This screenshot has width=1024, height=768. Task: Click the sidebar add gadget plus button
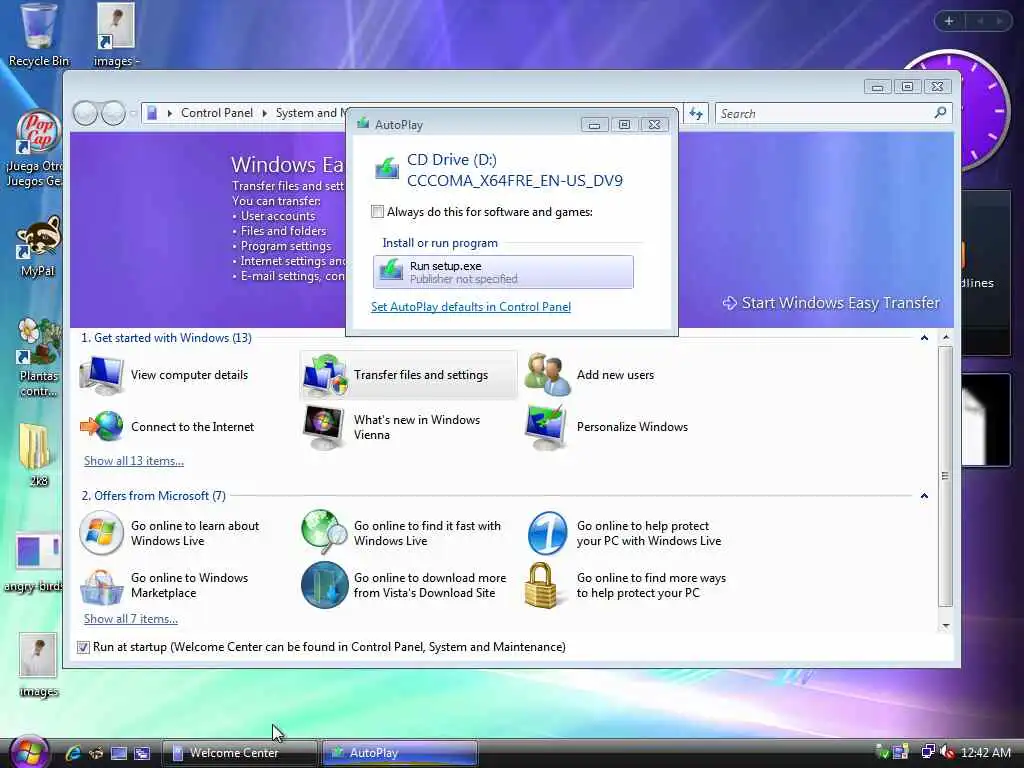pyautogui.click(x=949, y=21)
